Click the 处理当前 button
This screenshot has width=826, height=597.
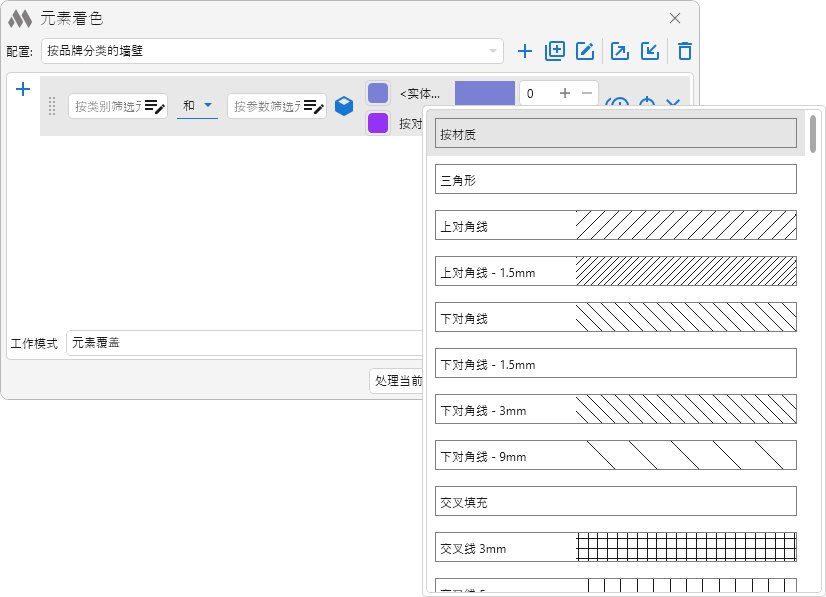tap(397, 381)
